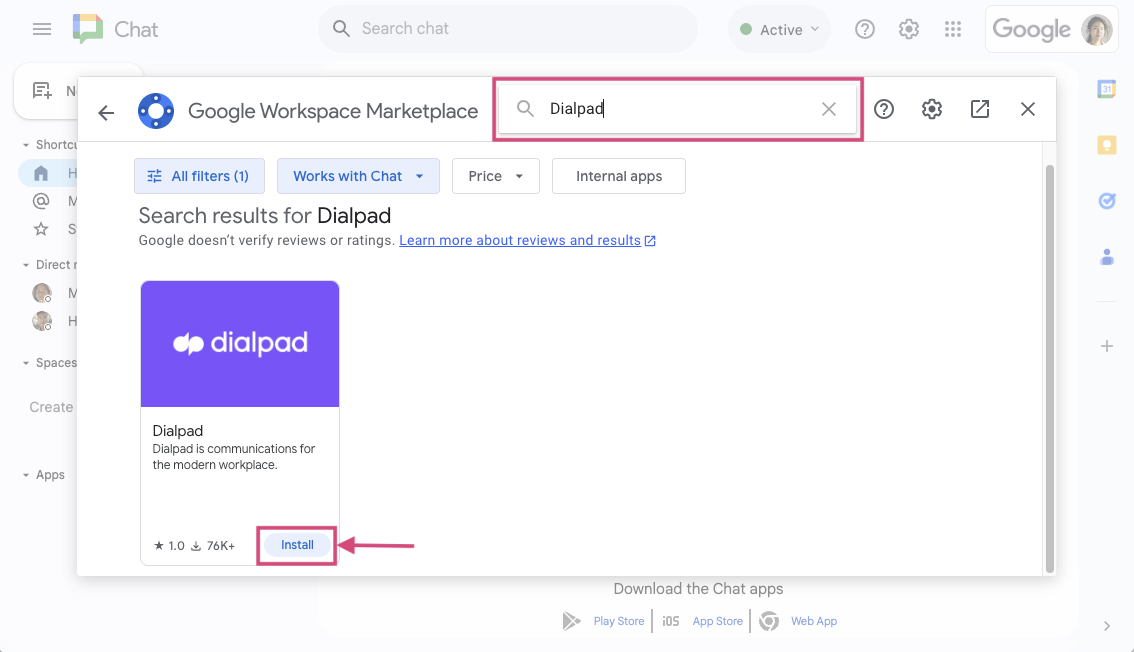
Task: Open the Active status dropdown
Action: [x=780, y=30]
